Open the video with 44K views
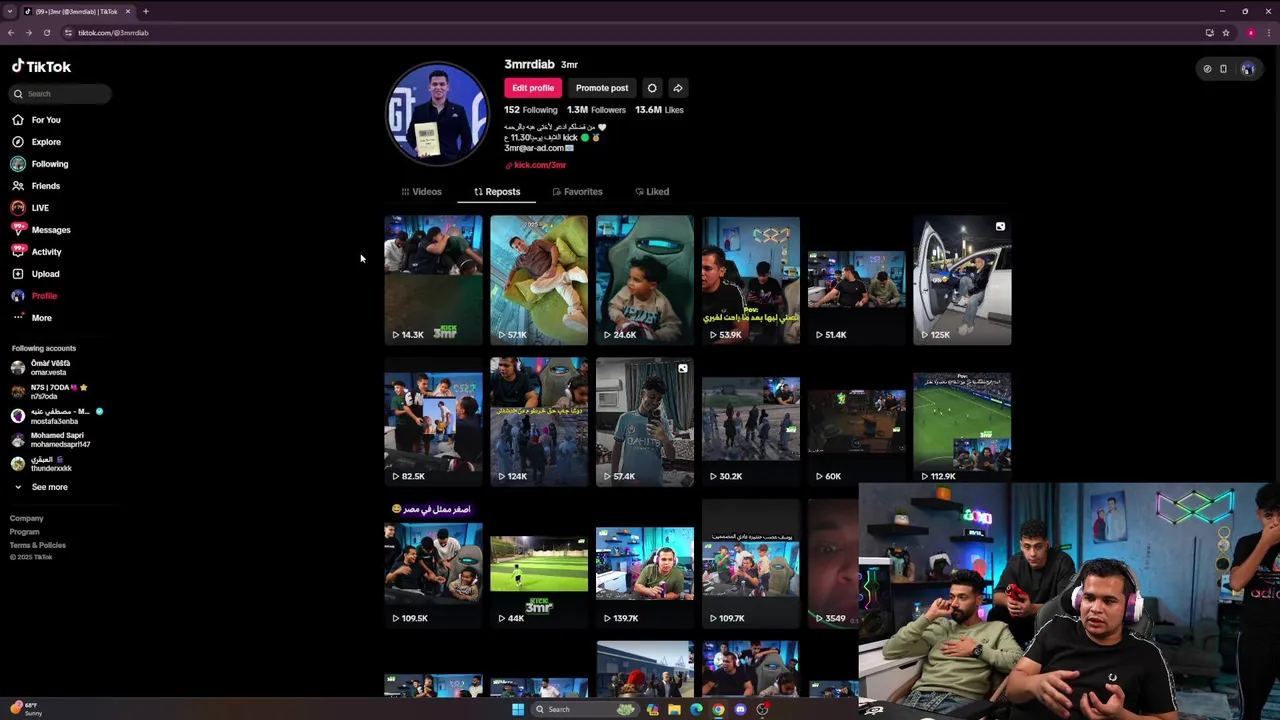The width and height of the screenshot is (1280, 720). (x=539, y=564)
